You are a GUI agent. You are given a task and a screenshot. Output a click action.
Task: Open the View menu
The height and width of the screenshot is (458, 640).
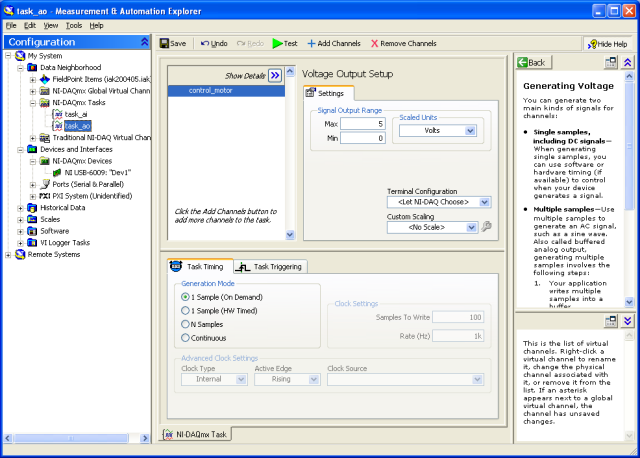tap(51, 25)
